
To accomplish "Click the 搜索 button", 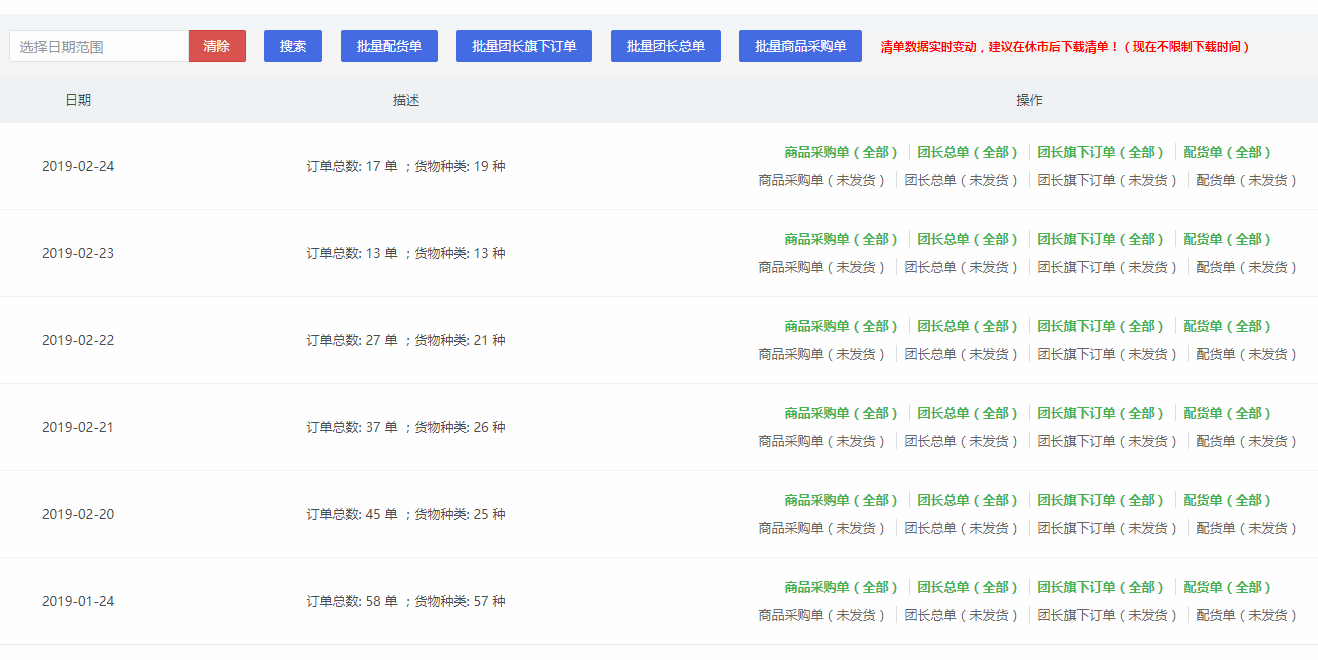I will pos(293,46).
